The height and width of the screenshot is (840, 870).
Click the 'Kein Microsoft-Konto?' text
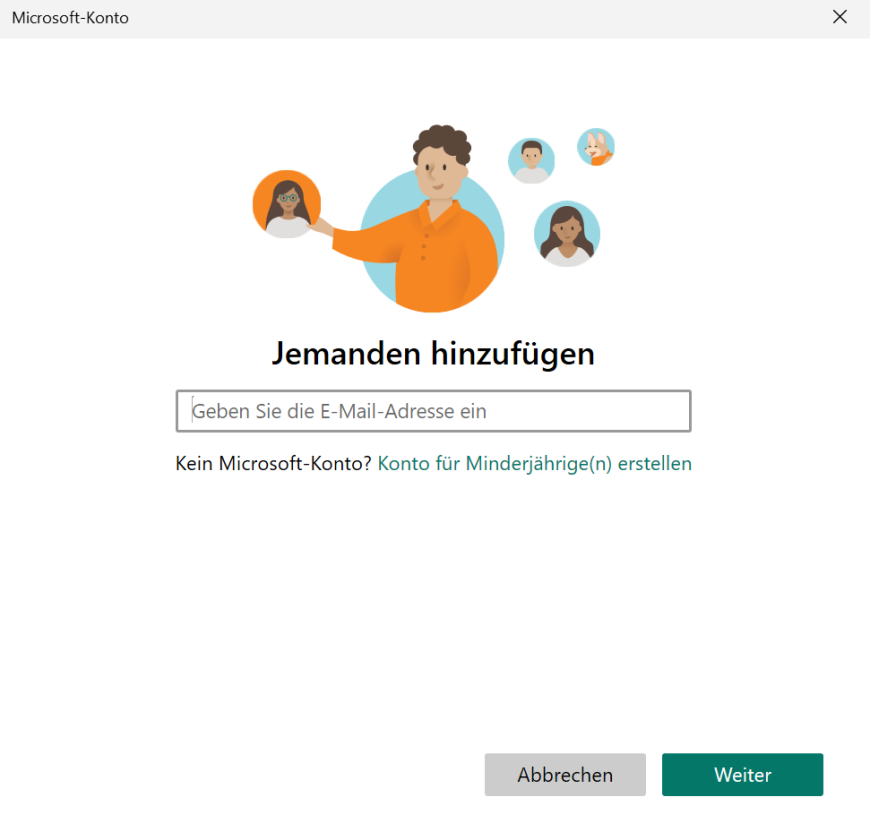click(273, 464)
